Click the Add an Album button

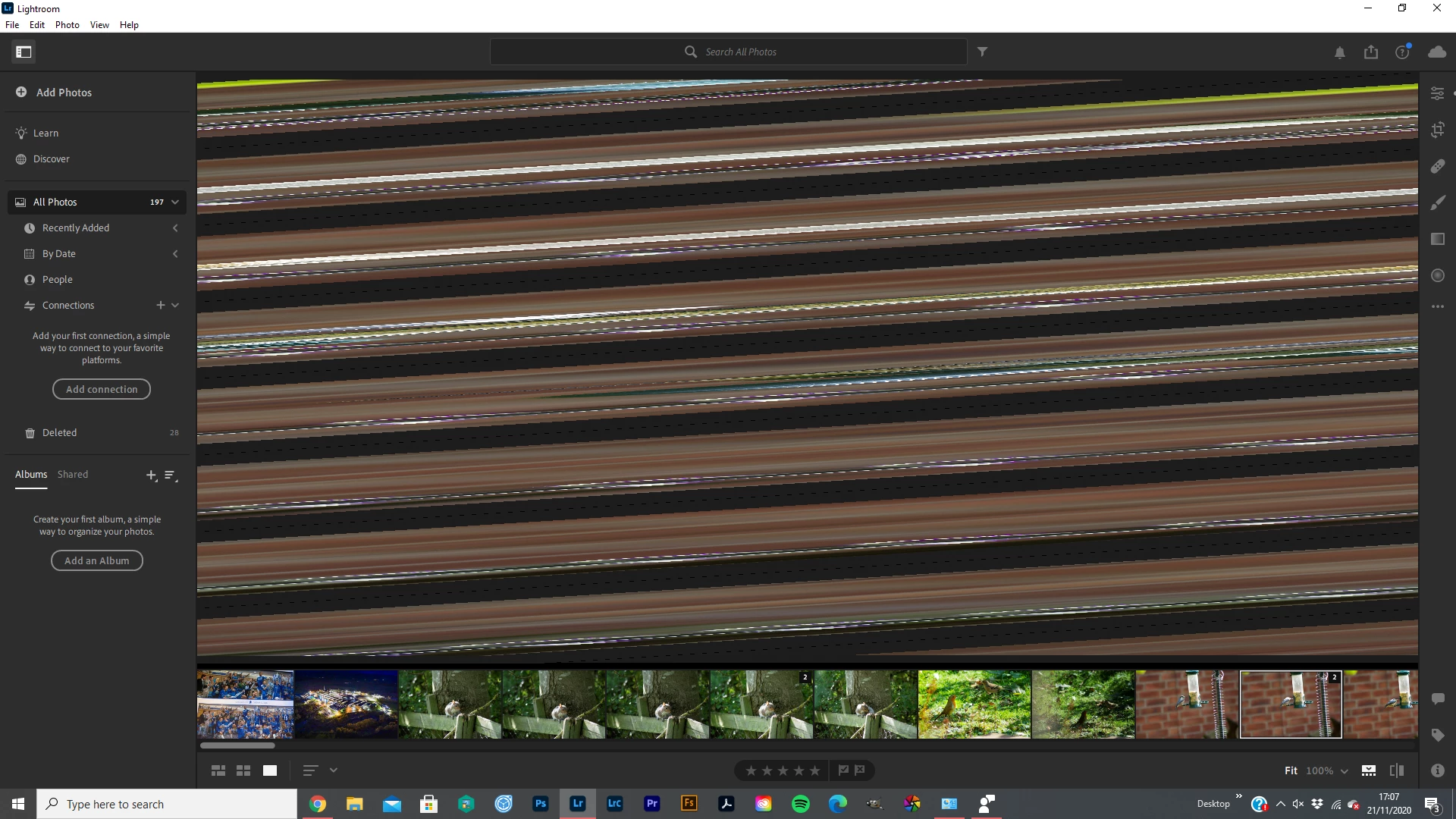97,560
